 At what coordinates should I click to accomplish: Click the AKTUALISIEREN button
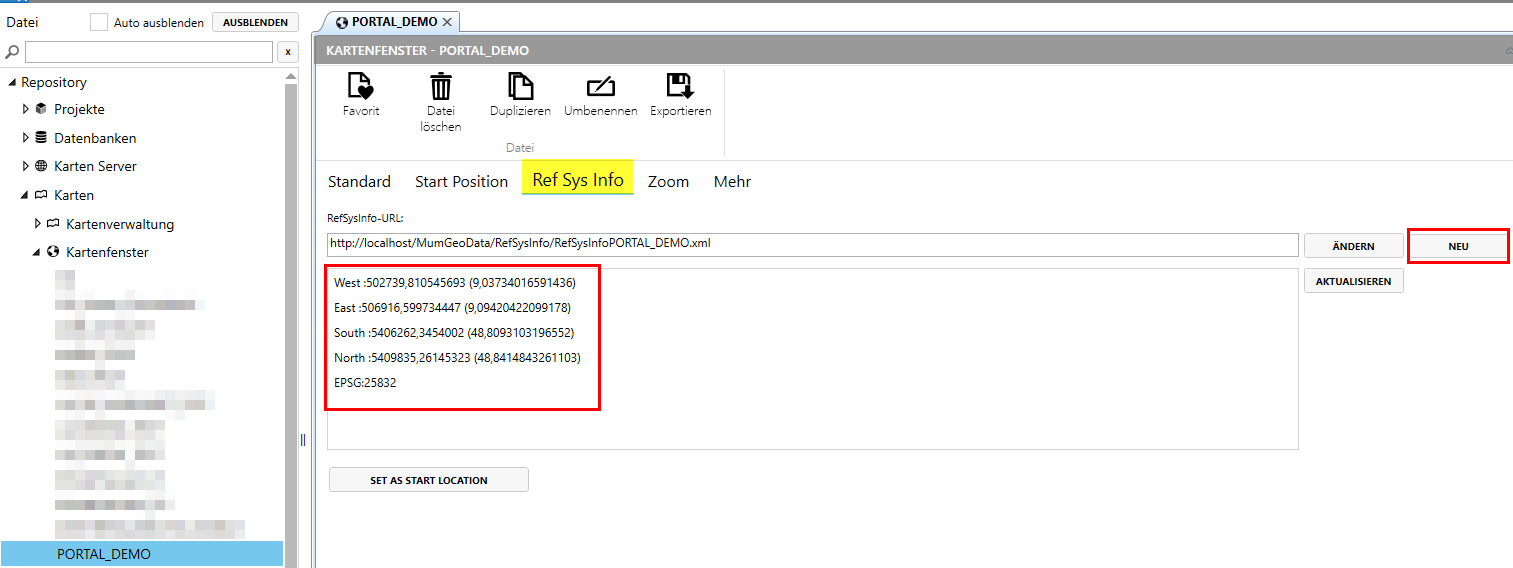point(1354,282)
